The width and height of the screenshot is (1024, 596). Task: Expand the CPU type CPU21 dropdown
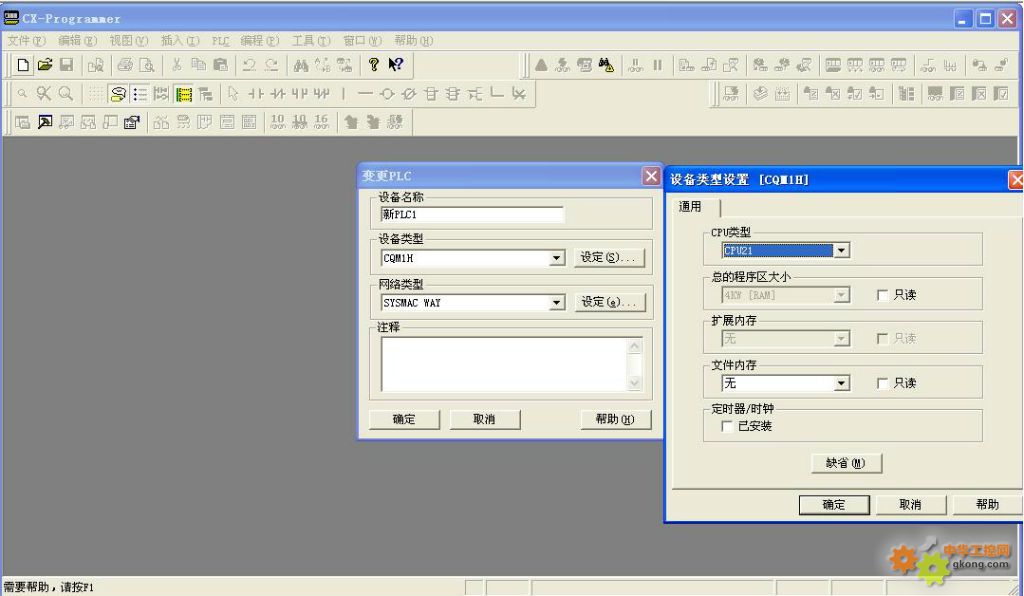(x=842, y=251)
